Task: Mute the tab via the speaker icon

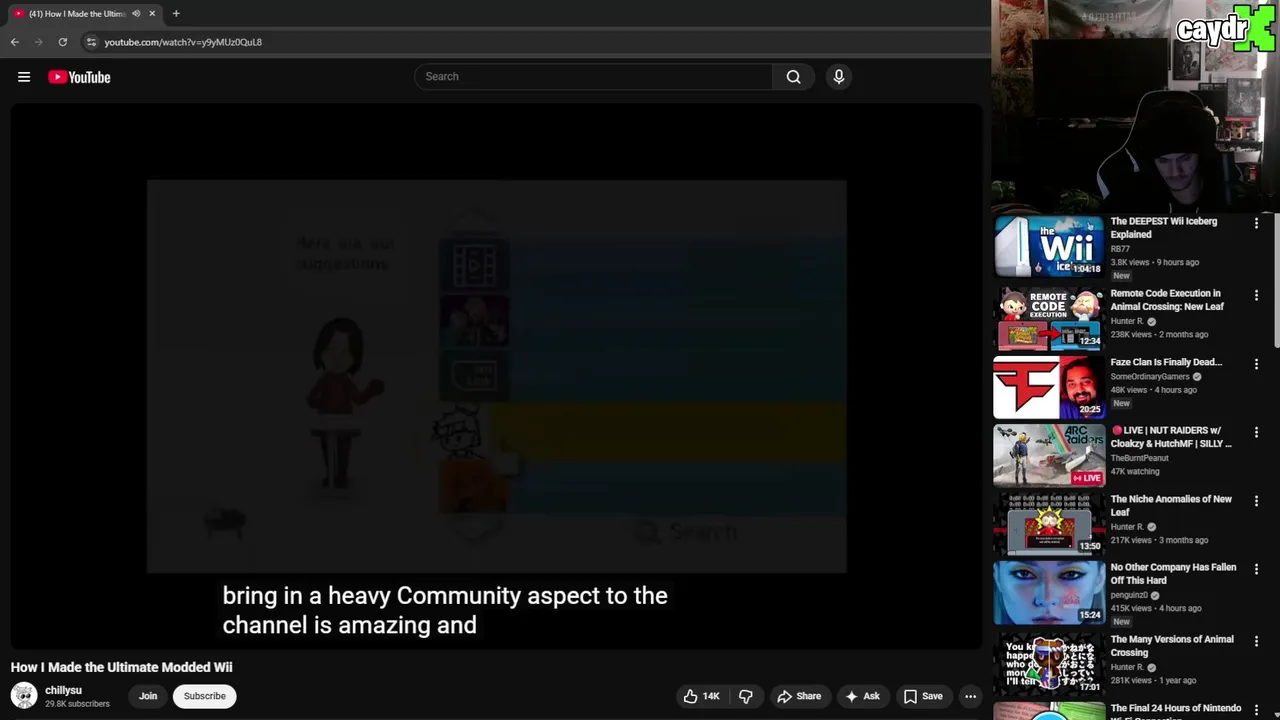Action: click(136, 14)
